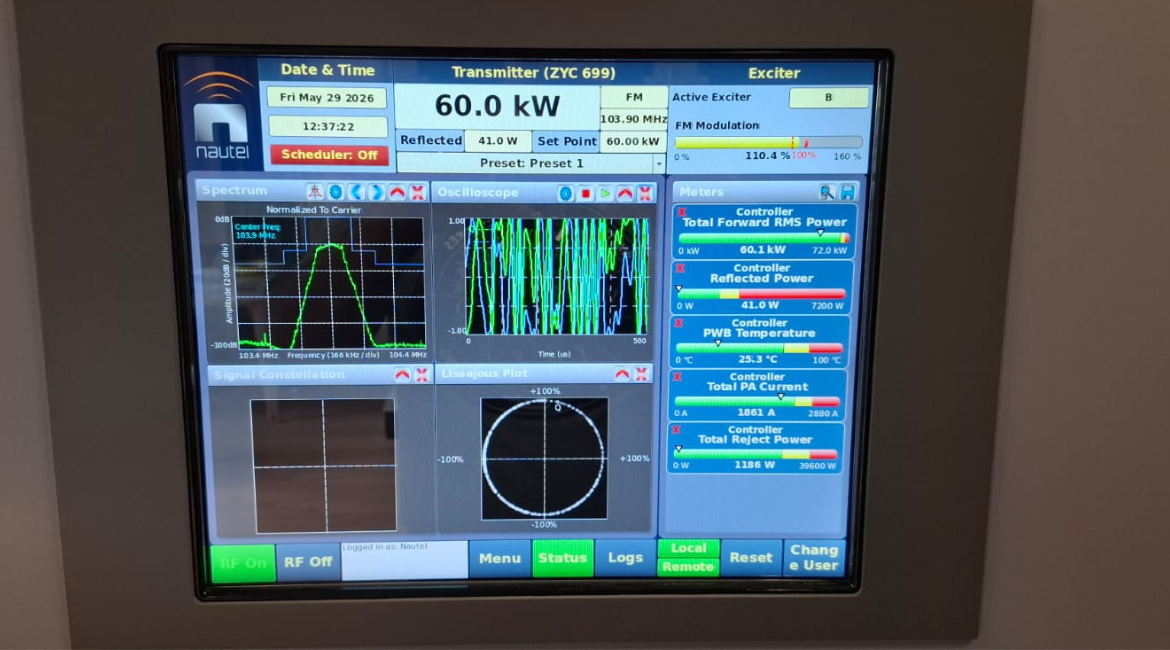Click the Set Point 60.00 kW value

(633, 141)
